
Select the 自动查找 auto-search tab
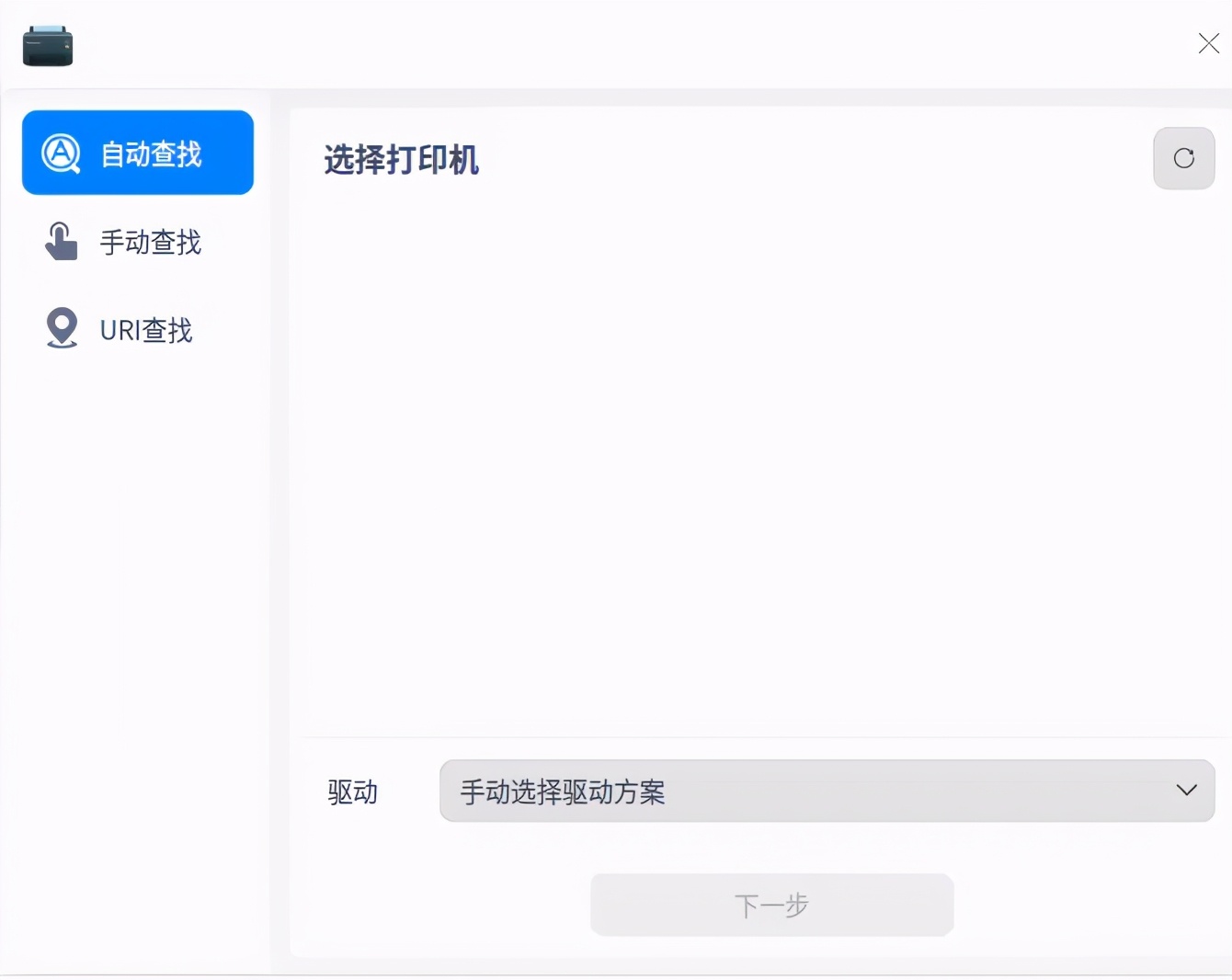pos(138,153)
